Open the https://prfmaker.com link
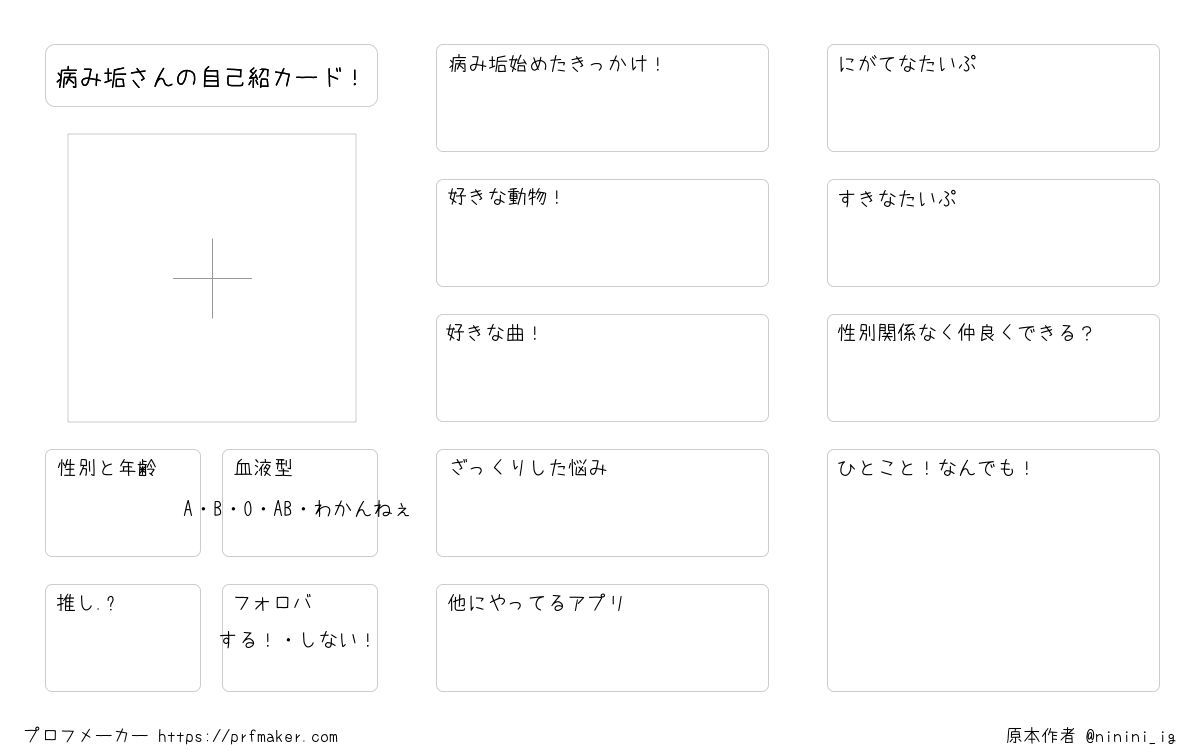This screenshot has width=1200, height=750. pos(248,737)
